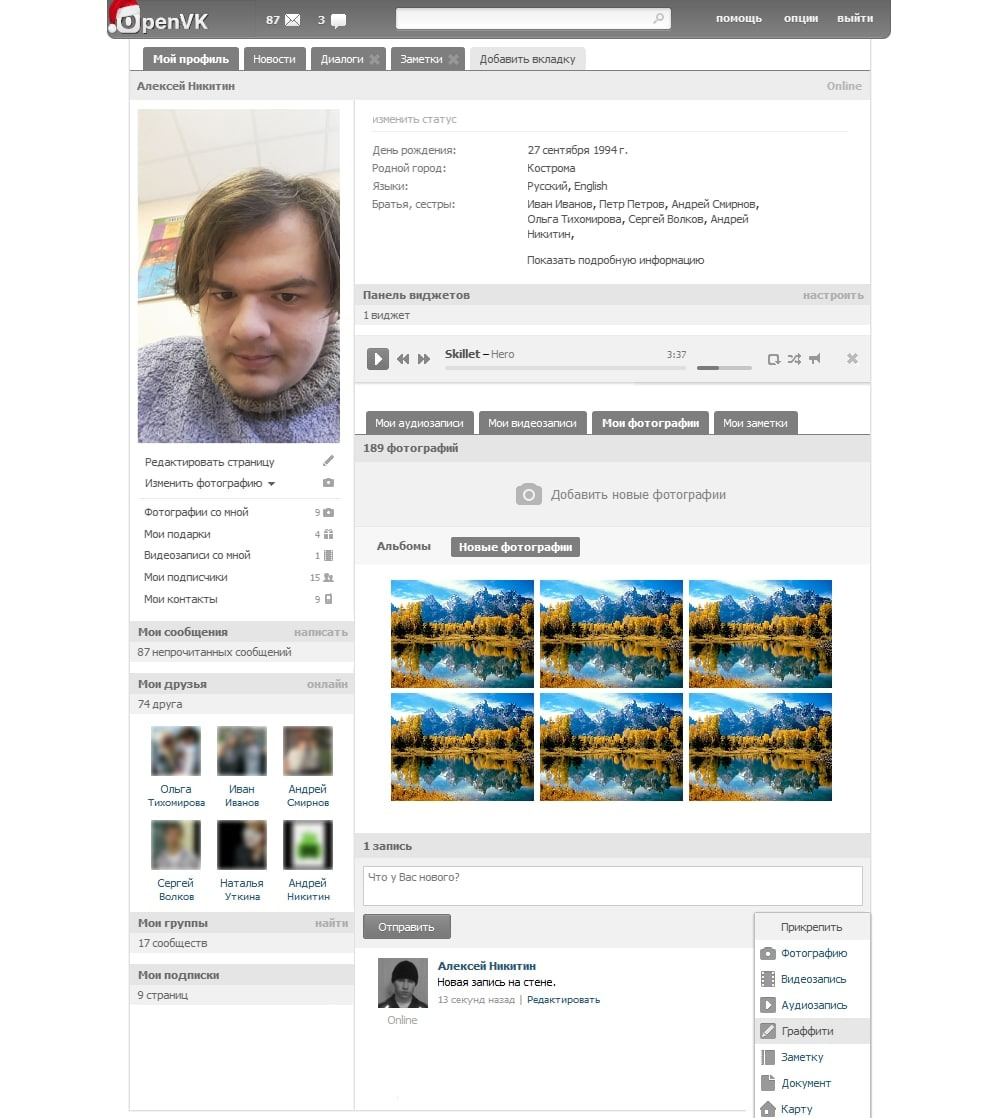Viewport: 991px width, 1118px height.
Task: Expand Изменить фотографию dropdown arrow
Action: pyautogui.click(x=272, y=484)
